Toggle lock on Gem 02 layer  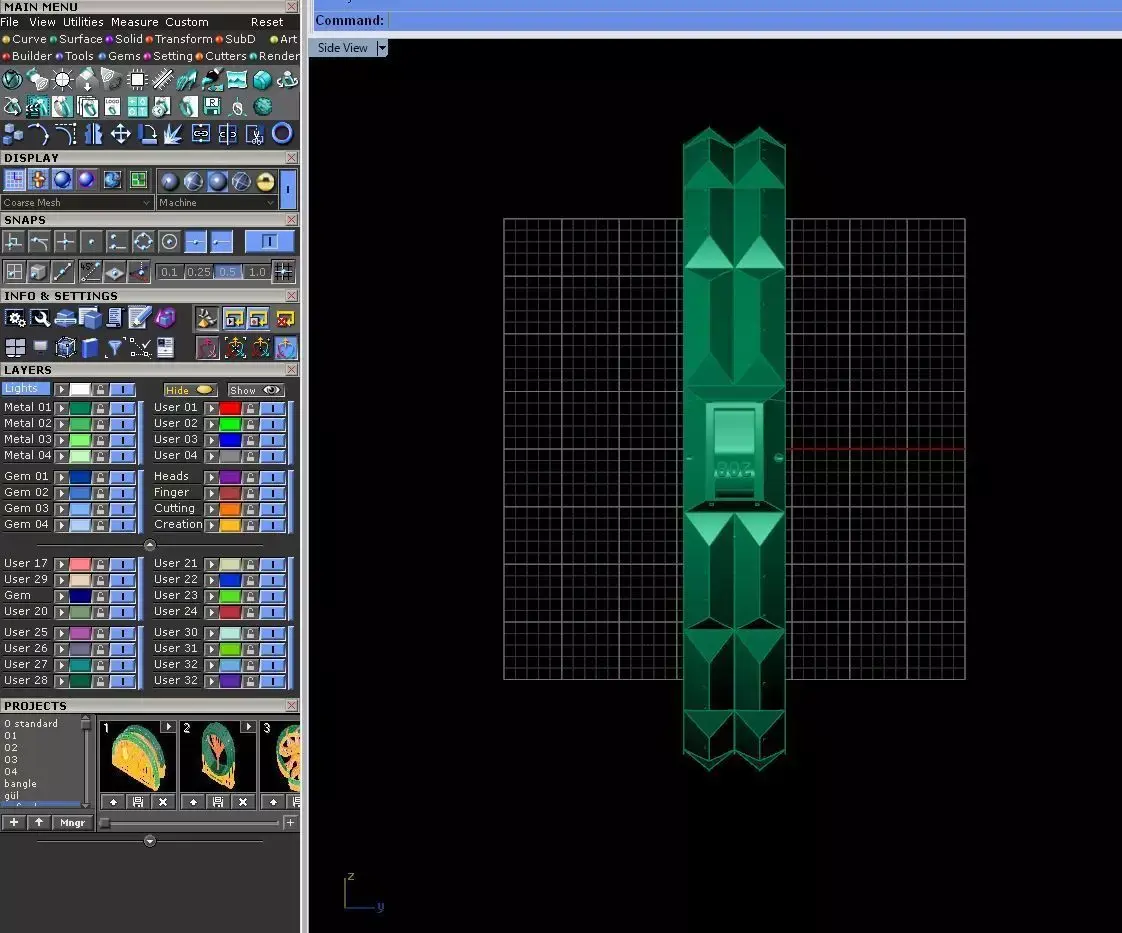100,493
